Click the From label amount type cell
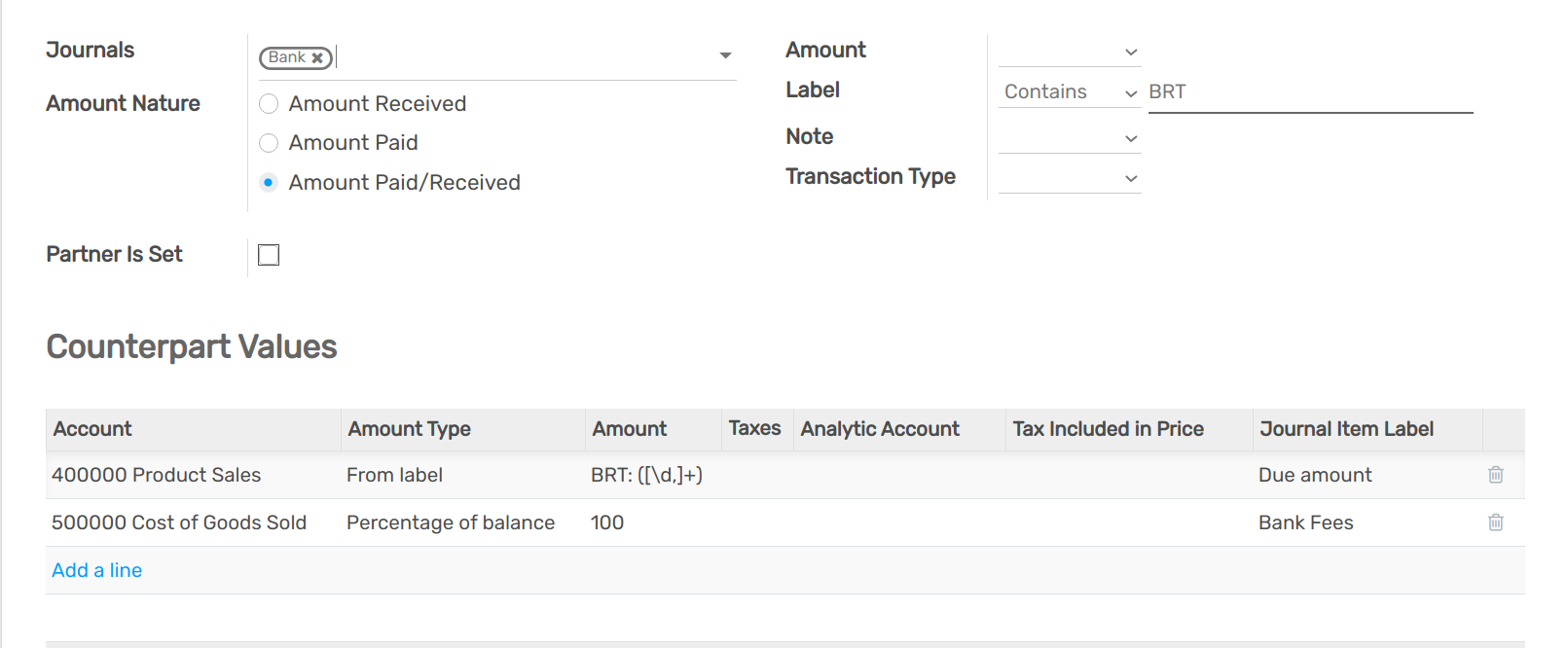Screen dimensions: 1568x648 click(462, 475)
